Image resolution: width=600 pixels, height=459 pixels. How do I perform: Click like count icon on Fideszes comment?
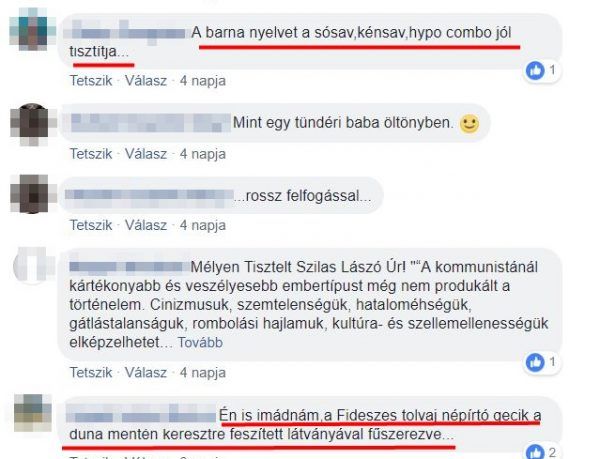click(x=535, y=452)
